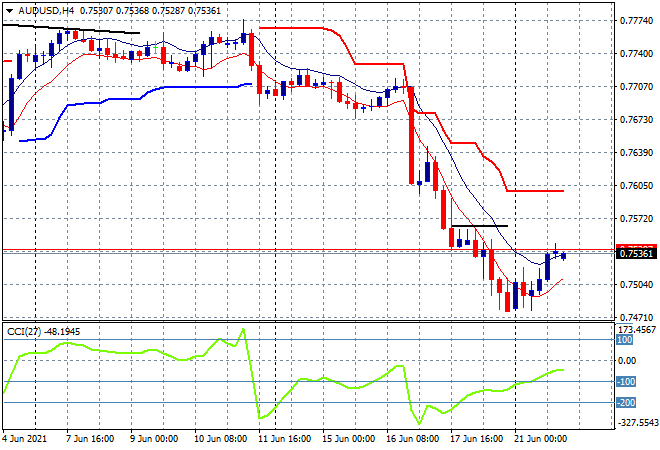This screenshot has height=450, width=660.
Task: Click the 10 Jun 08:00 time label
Action: 220,439
